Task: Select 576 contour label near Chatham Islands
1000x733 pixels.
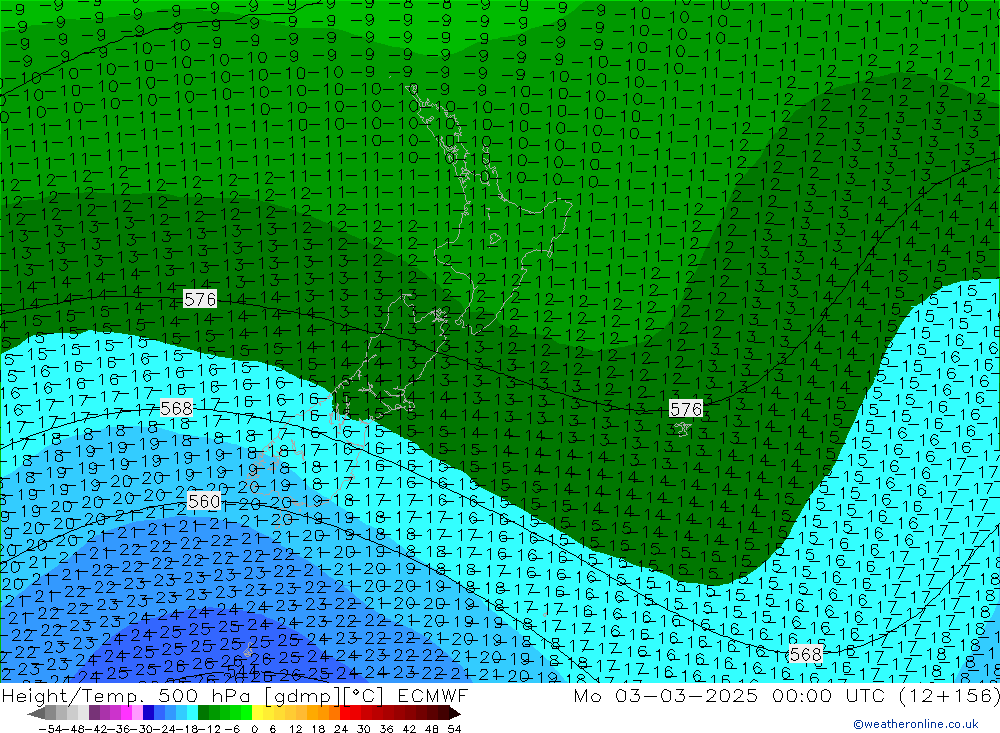Action: click(686, 409)
